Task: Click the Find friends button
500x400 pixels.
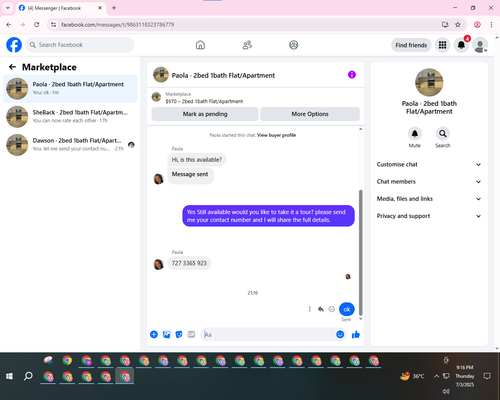Action: (x=411, y=45)
